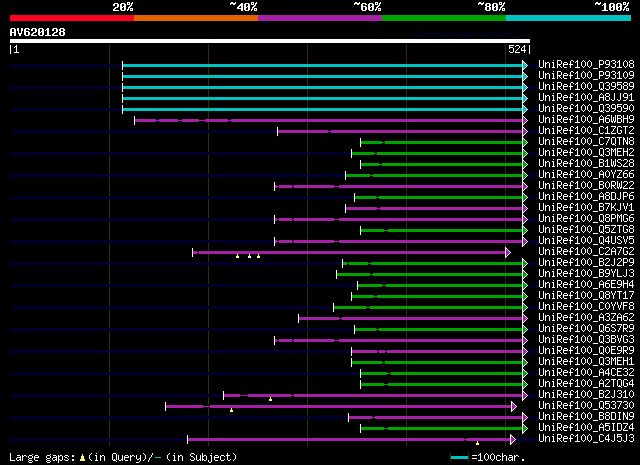This screenshot has width=640, height=465.
Task: Select the UniRef100_Q6S7R9 label
Action: pyautogui.click(x=586, y=329)
